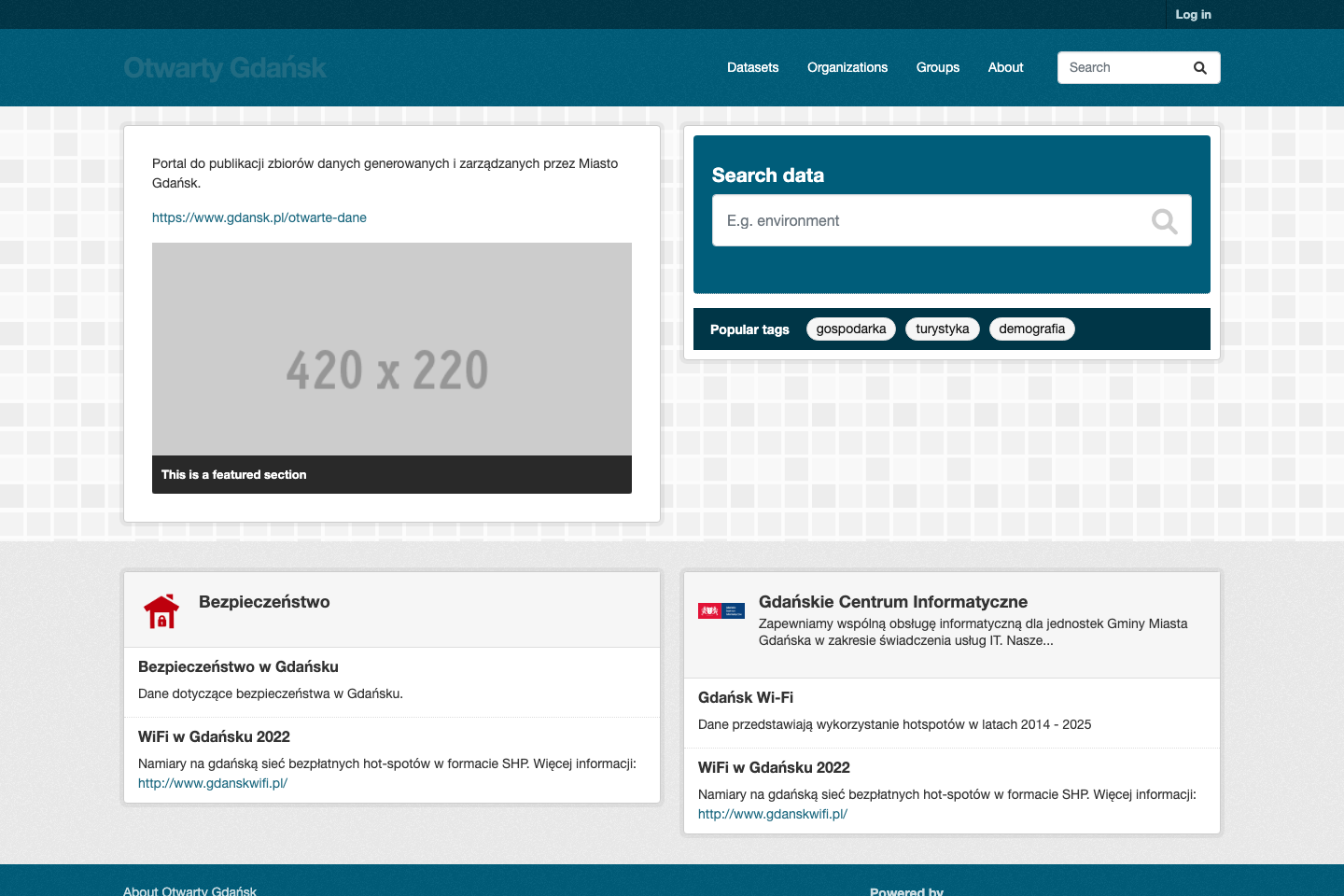Open the Otwarty Gdańsk home link
The image size is (1344, 896).
click(x=225, y=67)
